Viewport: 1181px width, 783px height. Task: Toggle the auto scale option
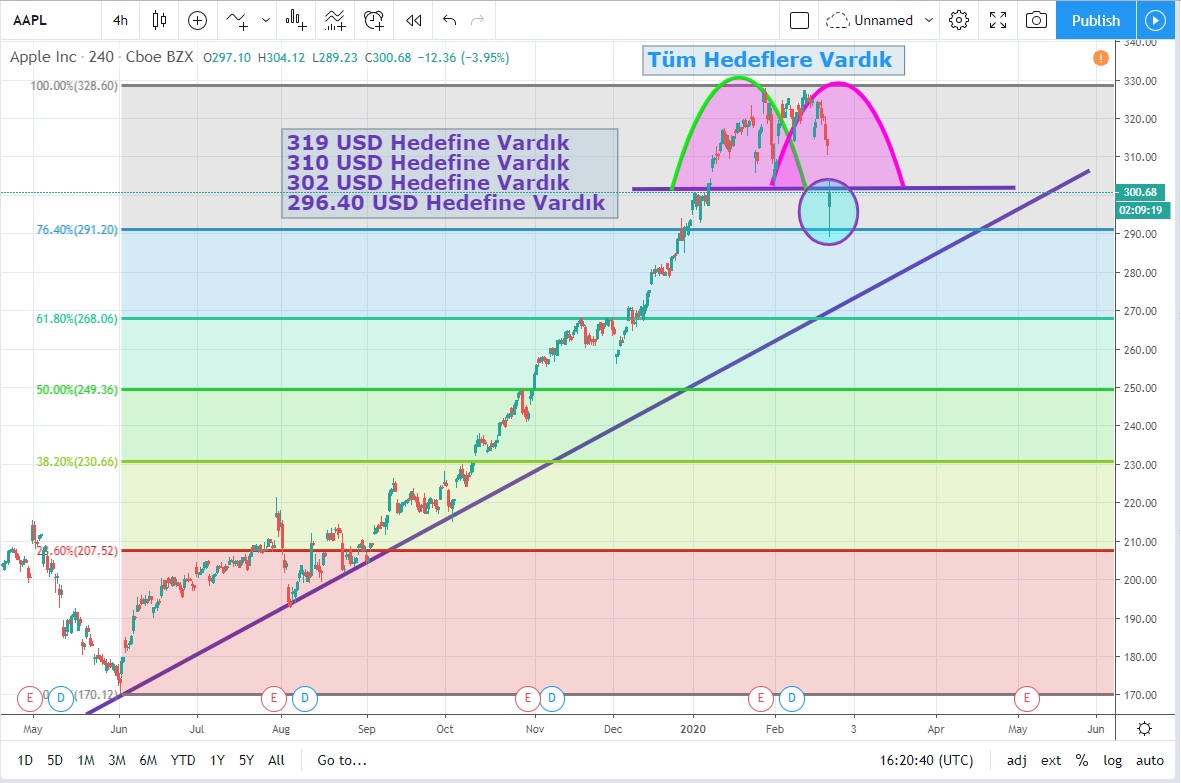click(1149, 760)
